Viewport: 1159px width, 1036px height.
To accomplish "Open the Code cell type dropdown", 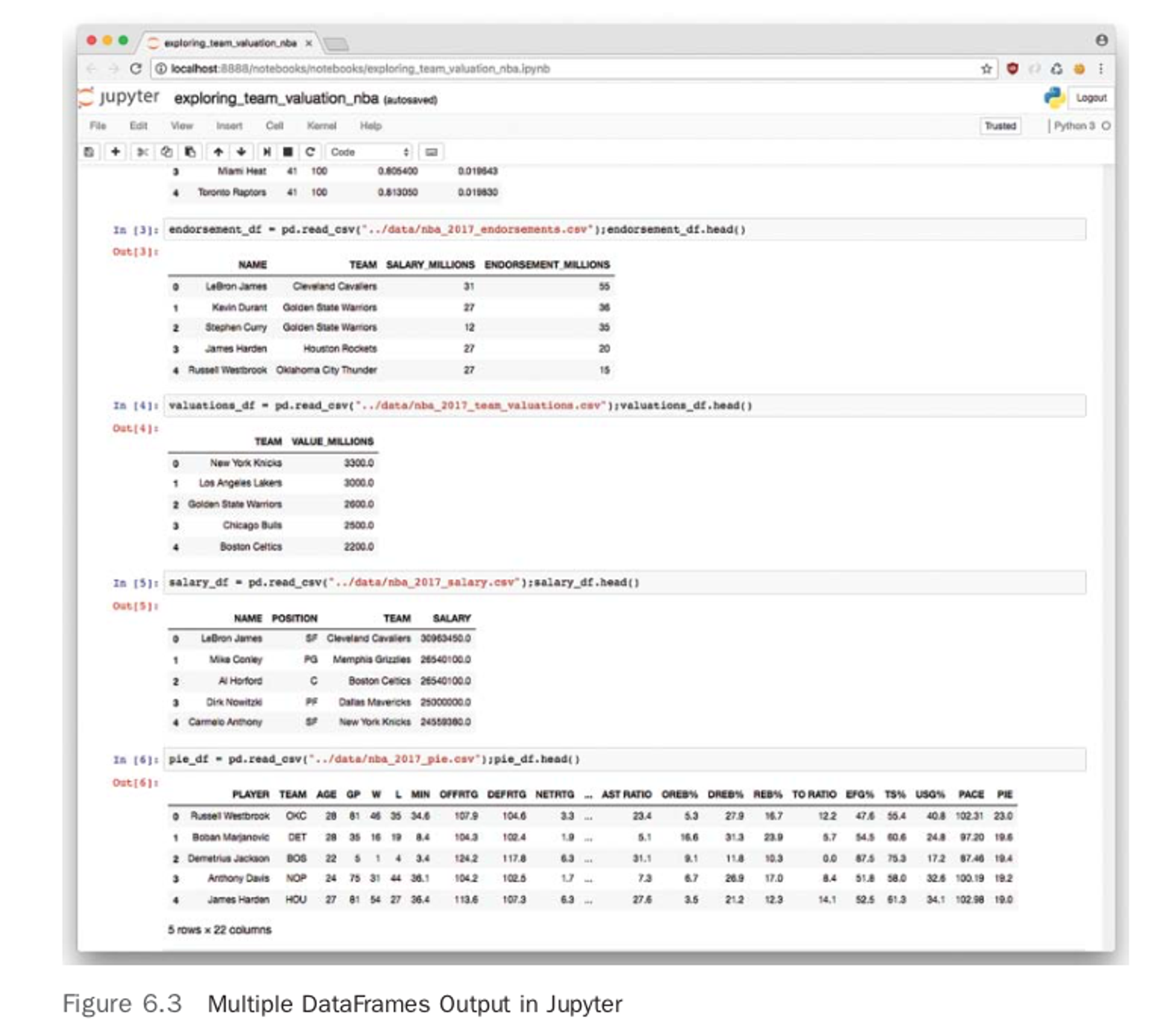I will coord(369,152).
